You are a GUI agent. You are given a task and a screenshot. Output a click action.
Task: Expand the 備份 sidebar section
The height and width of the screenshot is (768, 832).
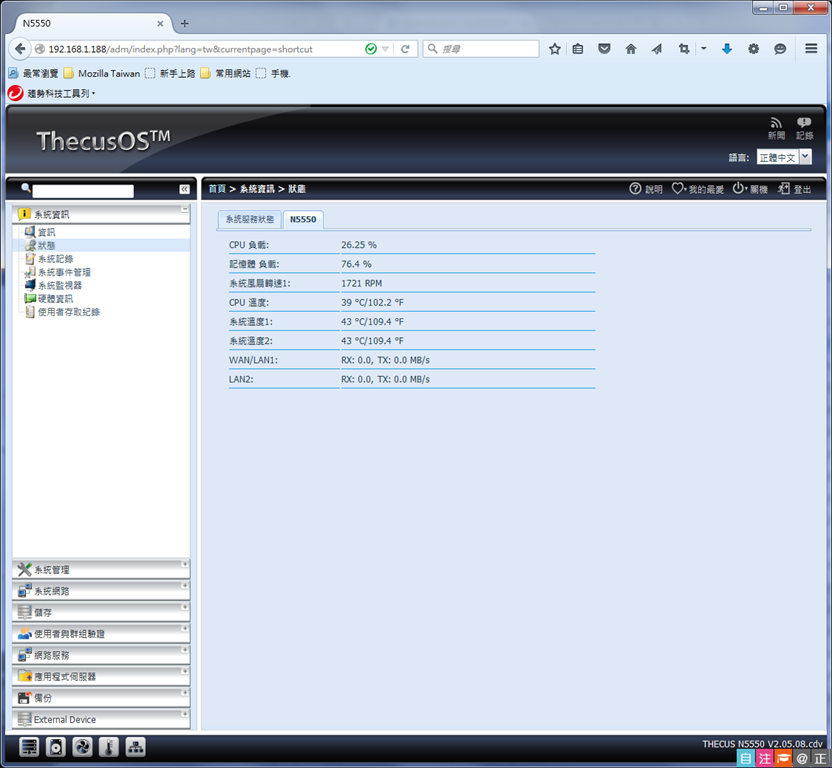101,698
